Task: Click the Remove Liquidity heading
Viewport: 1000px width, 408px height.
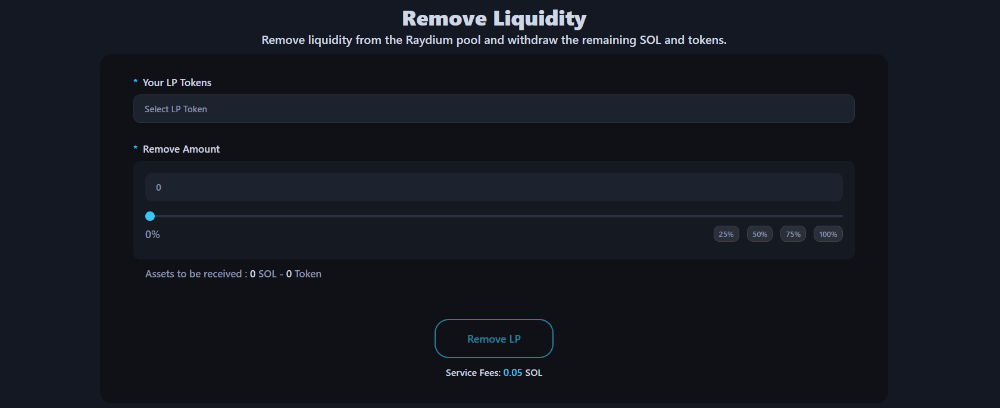Action: coord(494,18)
